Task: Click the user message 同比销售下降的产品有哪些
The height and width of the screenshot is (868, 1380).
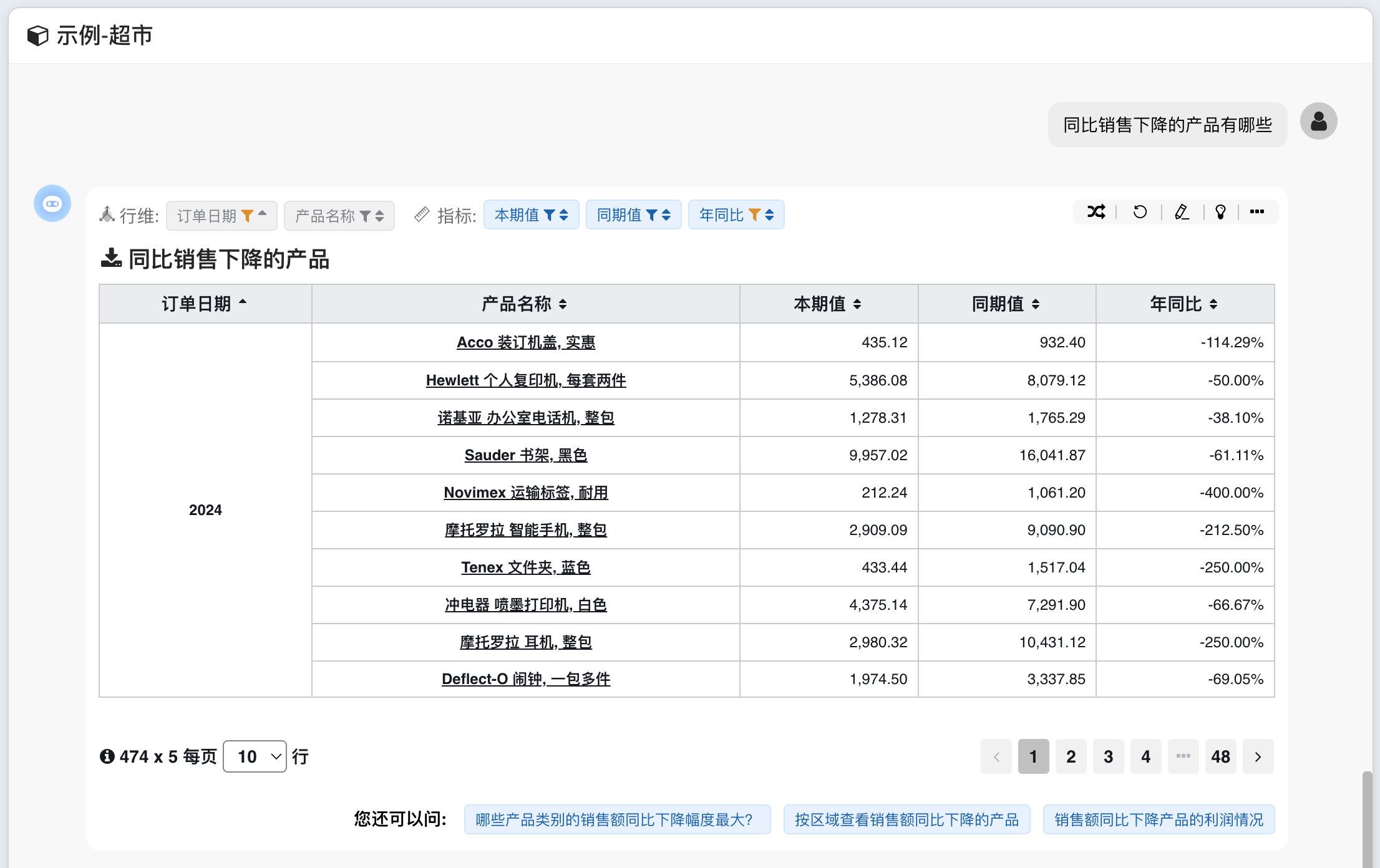Action: [1167, 125]
